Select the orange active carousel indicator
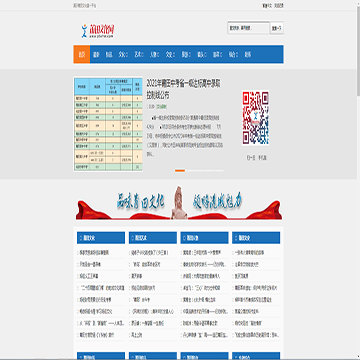 pyautogui.click(x=180, y=170)
